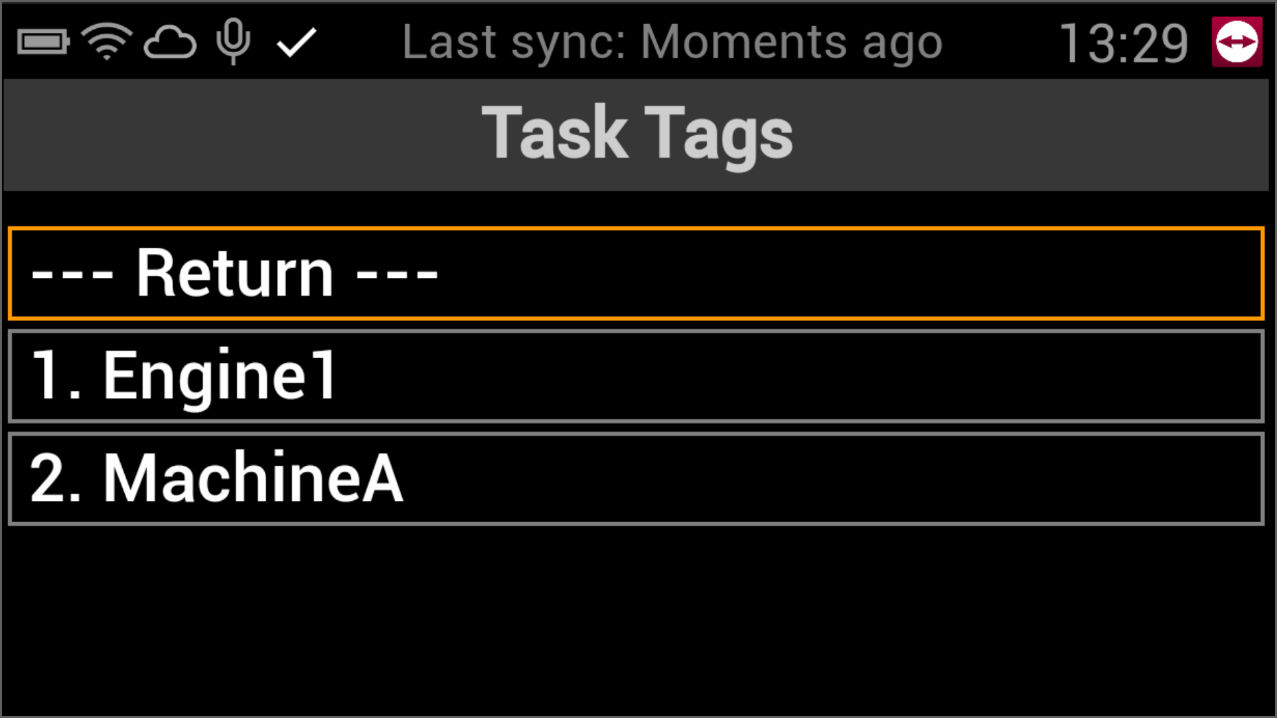Click the sync checkmark icon

coord(297,43)
